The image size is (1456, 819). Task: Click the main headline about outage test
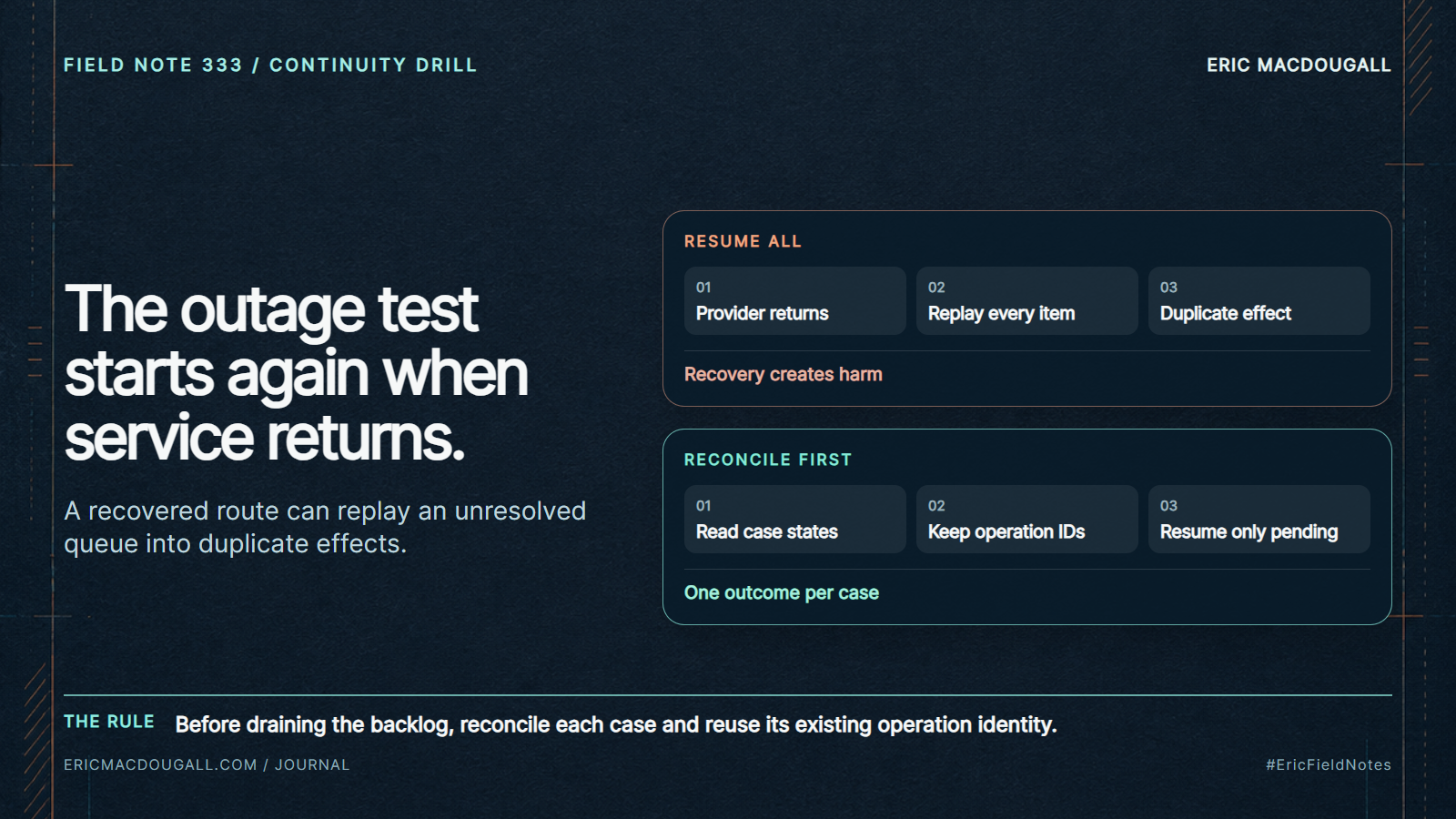tap(297, 373)
